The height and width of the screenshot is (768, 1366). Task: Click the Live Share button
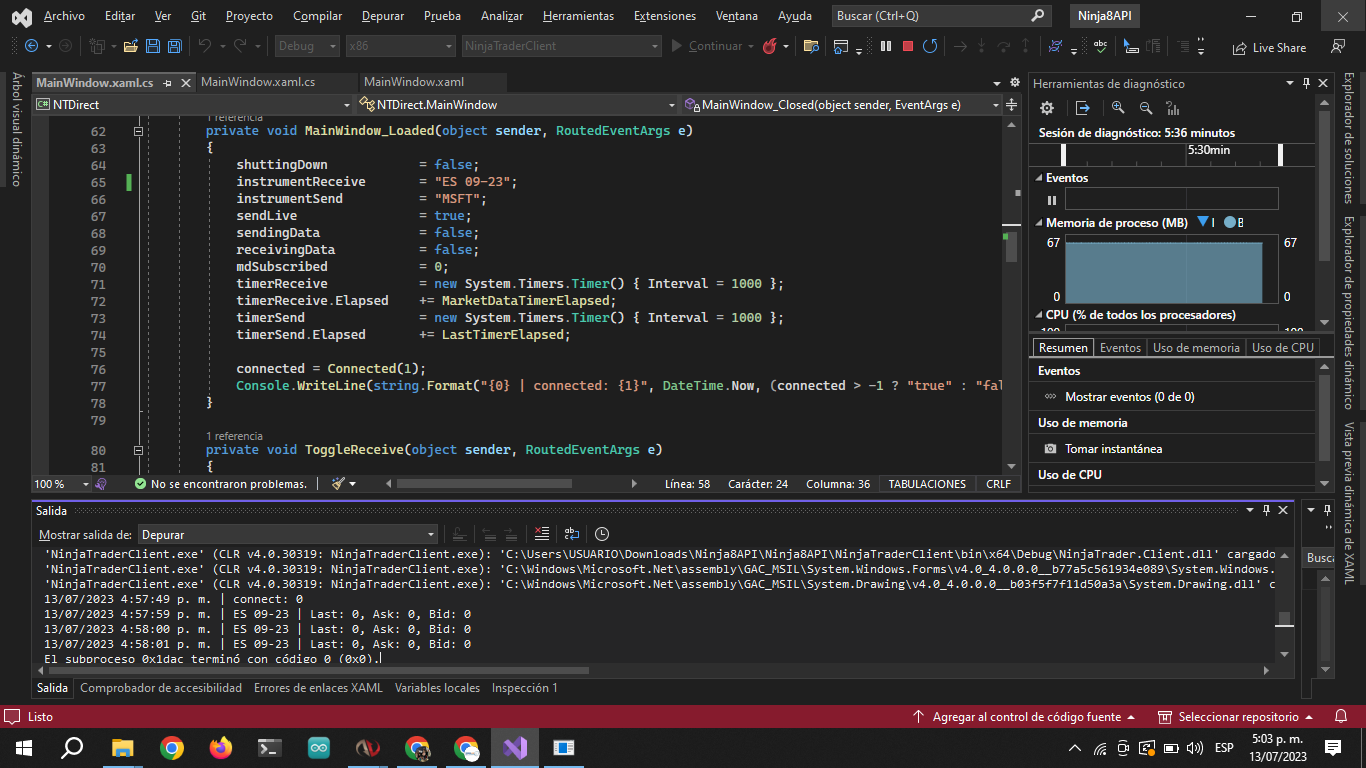point(1269,47)
